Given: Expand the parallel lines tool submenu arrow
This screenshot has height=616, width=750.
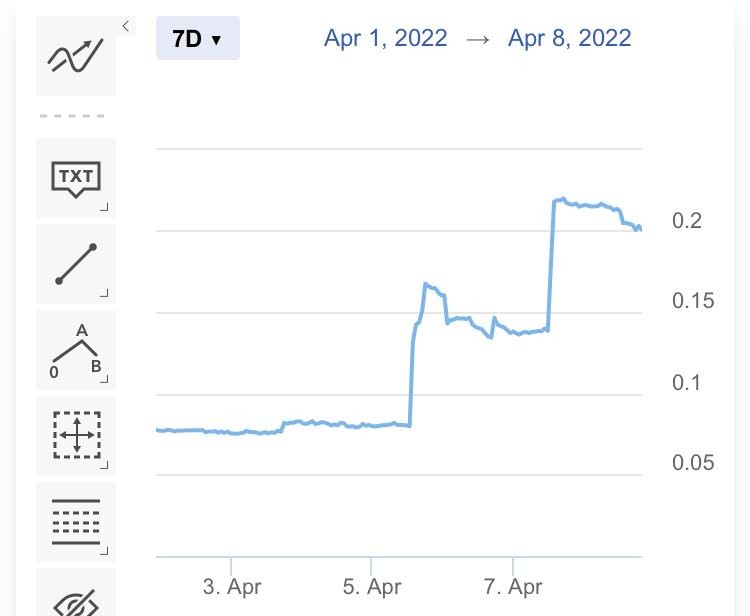Looking at the screenshot, I should (x=104, y=550).
